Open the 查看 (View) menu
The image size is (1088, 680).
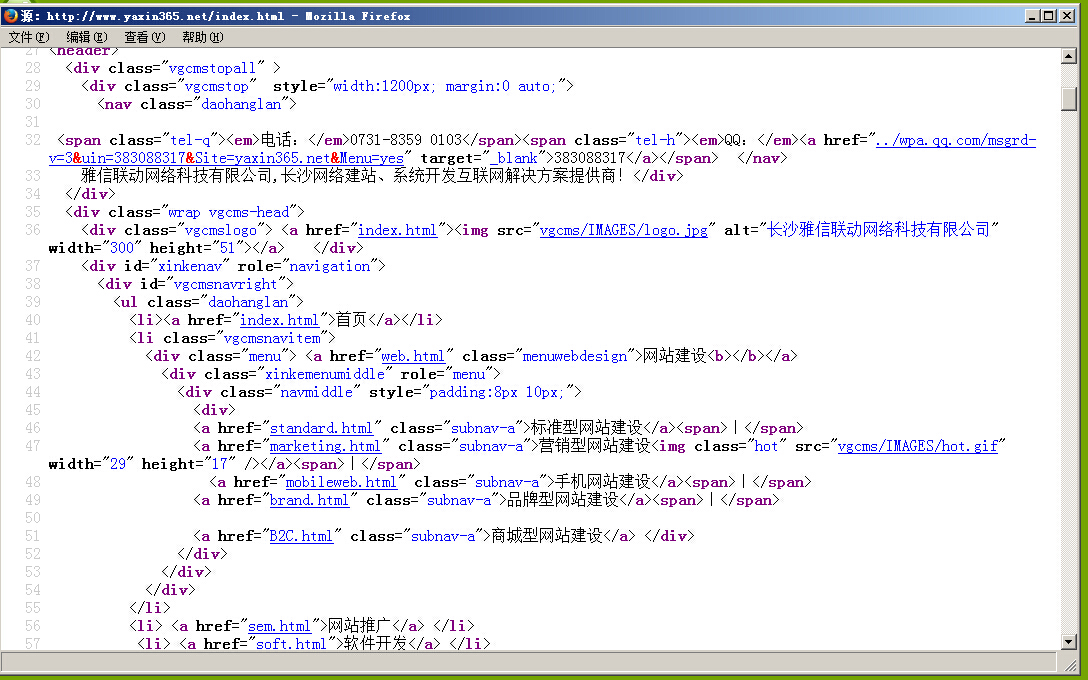(144, 37)
